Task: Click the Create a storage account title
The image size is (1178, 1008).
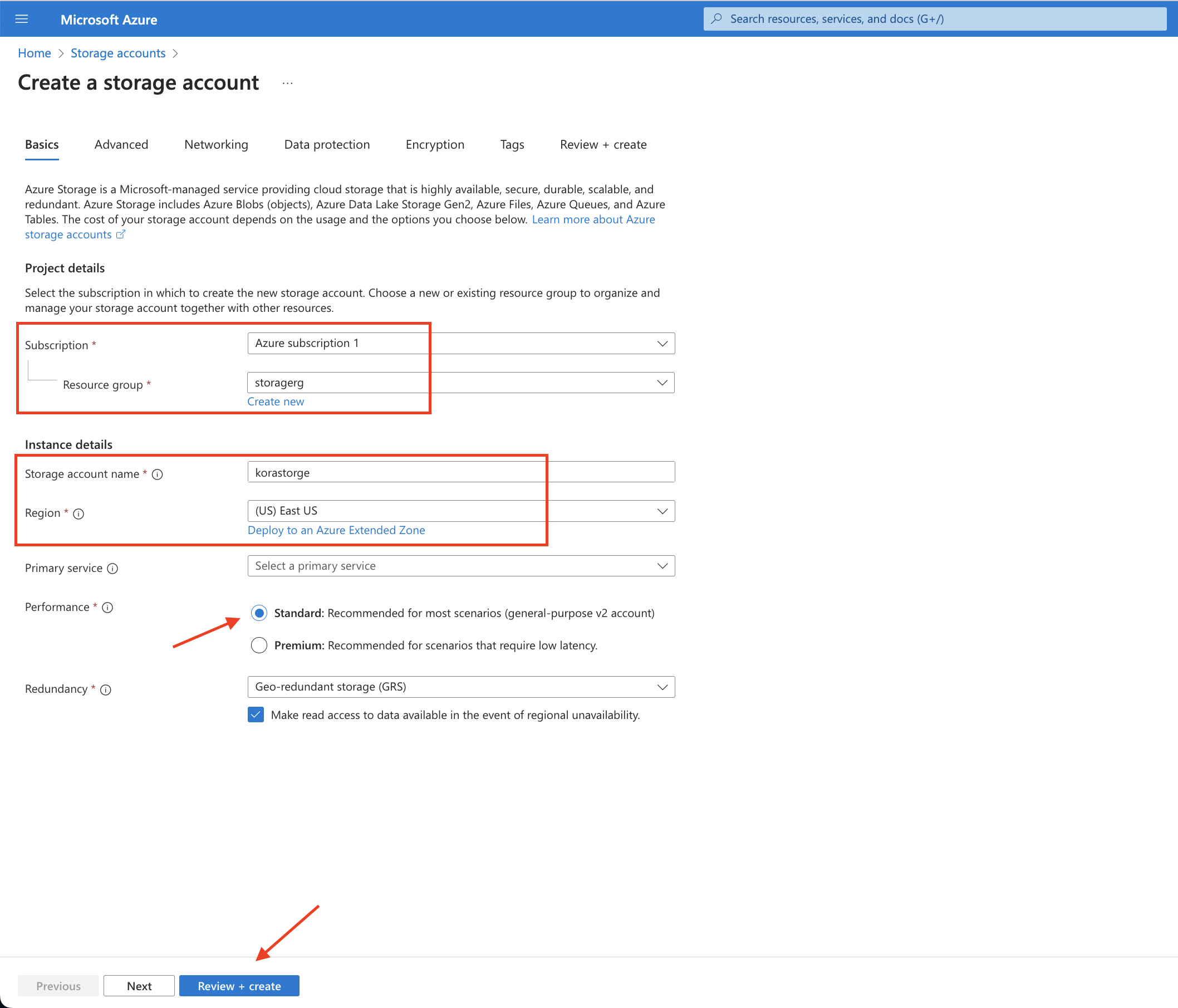Action: 138,82
